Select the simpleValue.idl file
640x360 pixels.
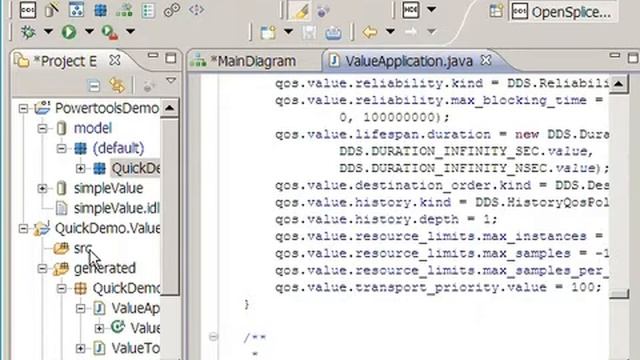(x=116, y=208)
